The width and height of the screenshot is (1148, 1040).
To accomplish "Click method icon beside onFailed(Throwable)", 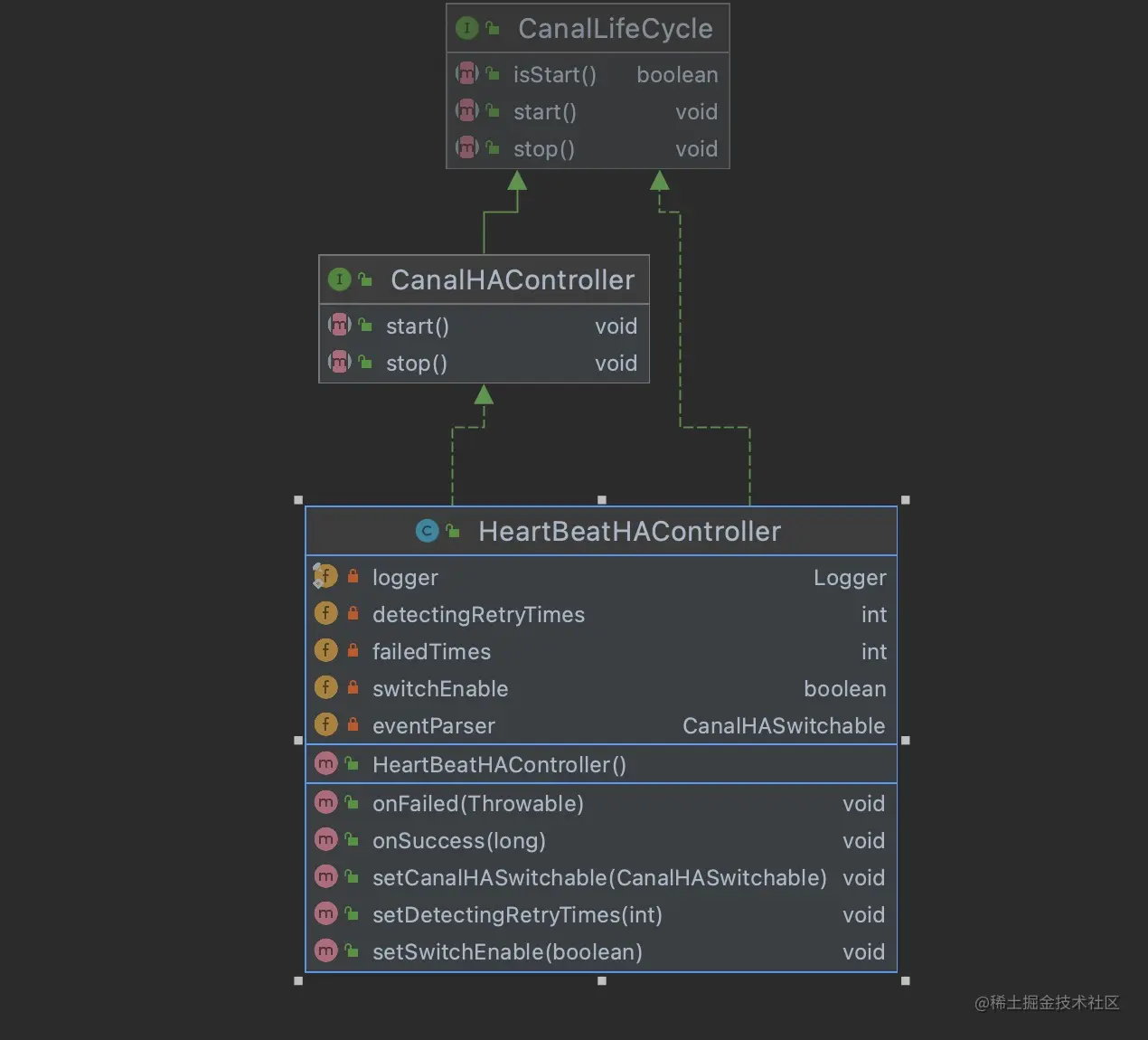I will pos(325,802).
